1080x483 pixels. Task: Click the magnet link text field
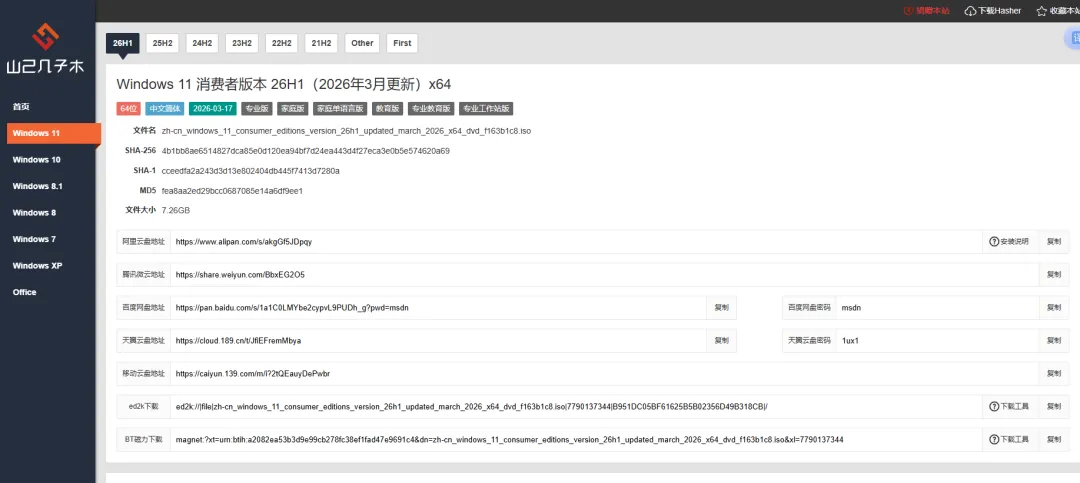(576, 440)
